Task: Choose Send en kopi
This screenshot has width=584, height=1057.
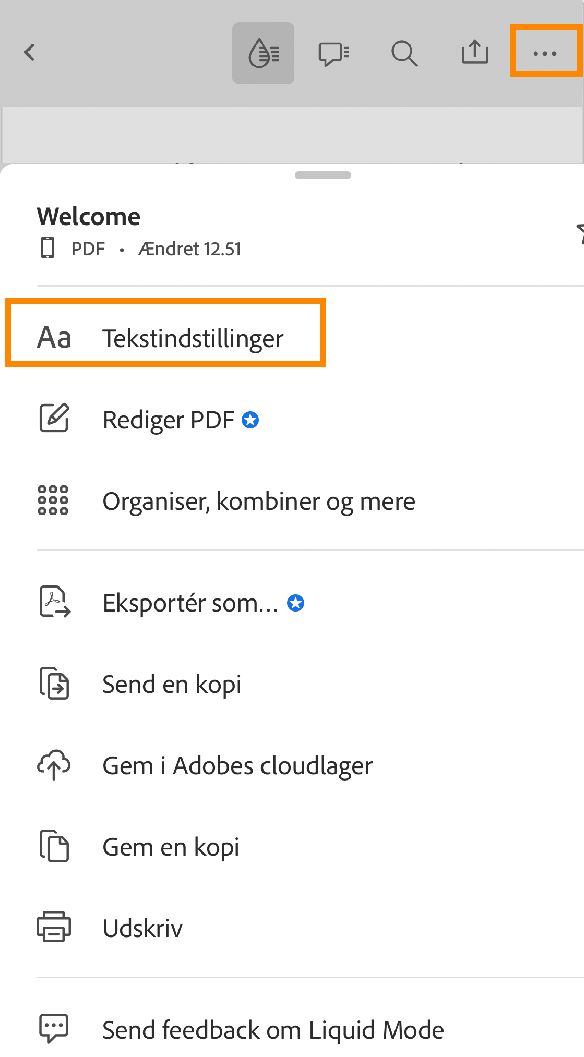Action: coord(171,684)
